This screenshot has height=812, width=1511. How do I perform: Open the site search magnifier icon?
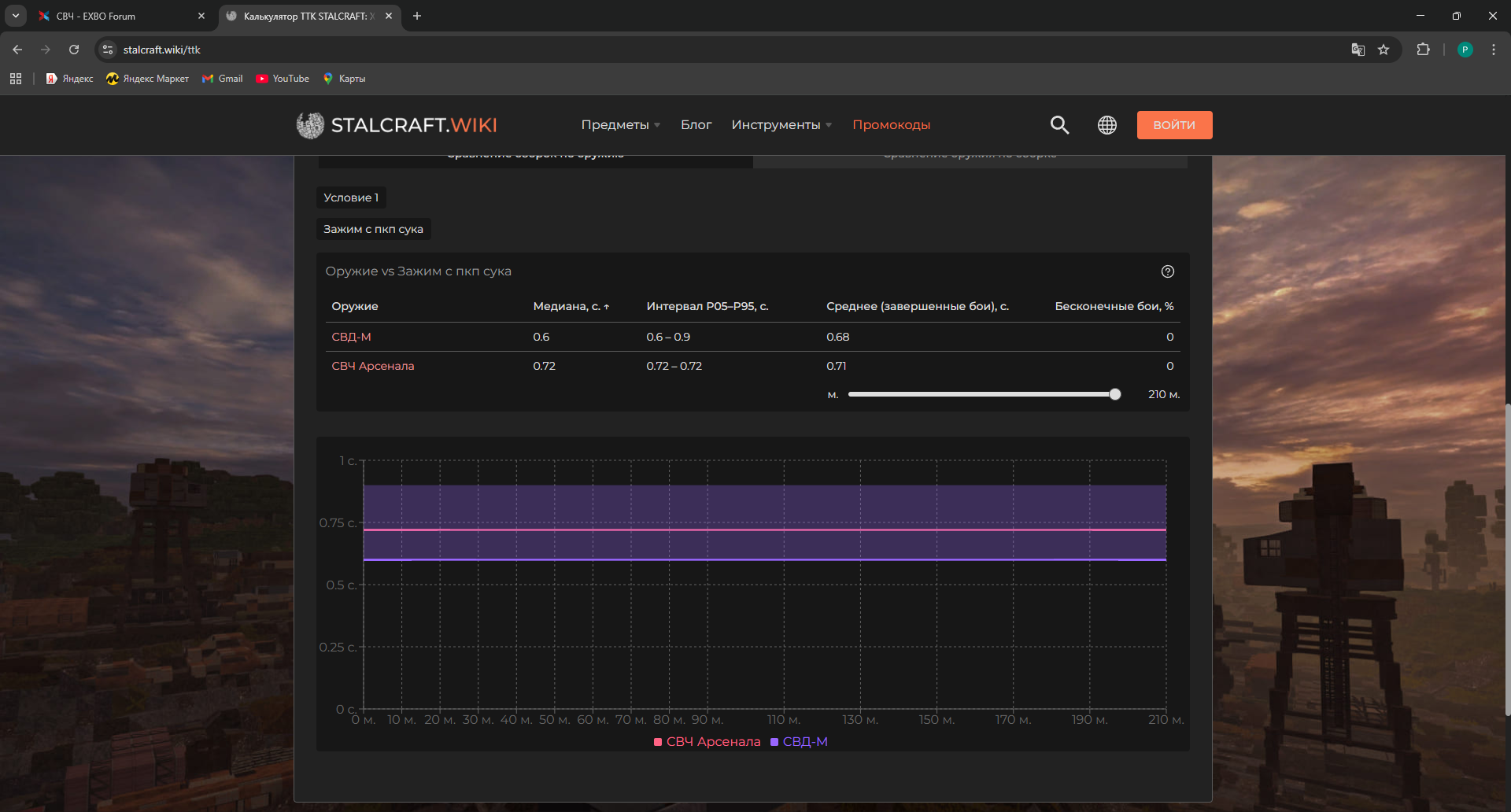coord(1059,125)
